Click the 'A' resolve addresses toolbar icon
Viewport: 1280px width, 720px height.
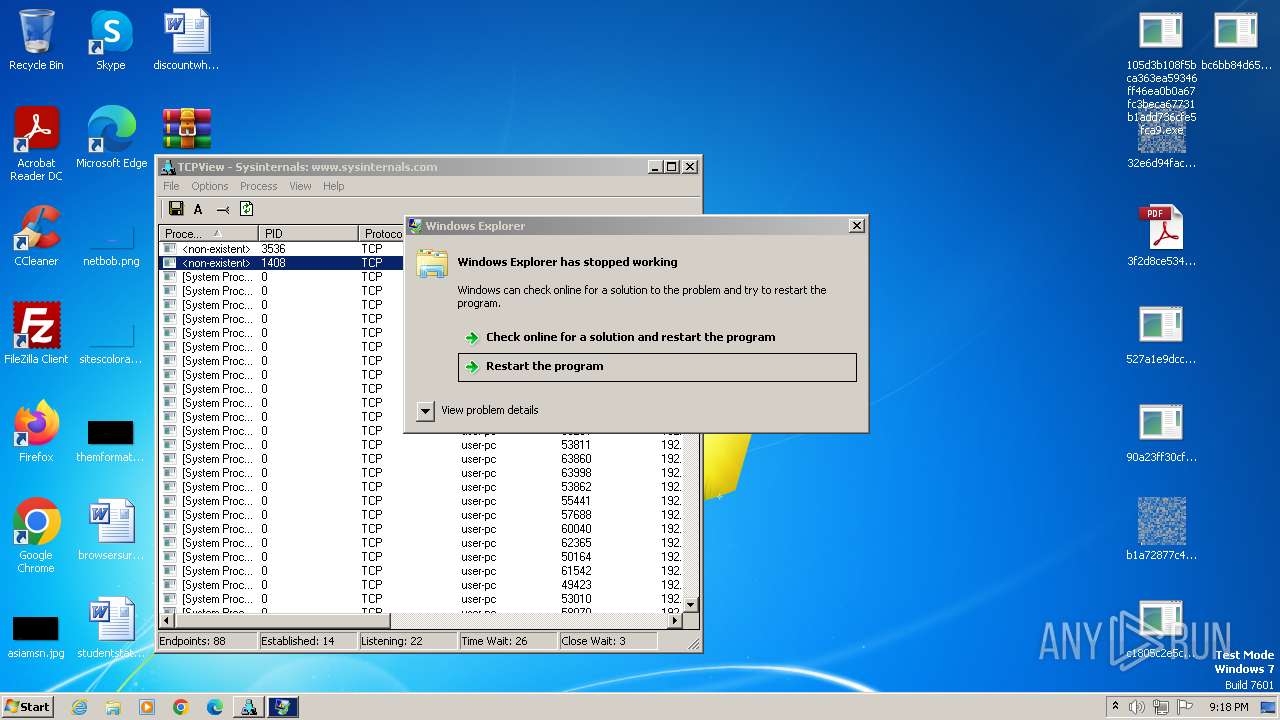coord(198,209)
